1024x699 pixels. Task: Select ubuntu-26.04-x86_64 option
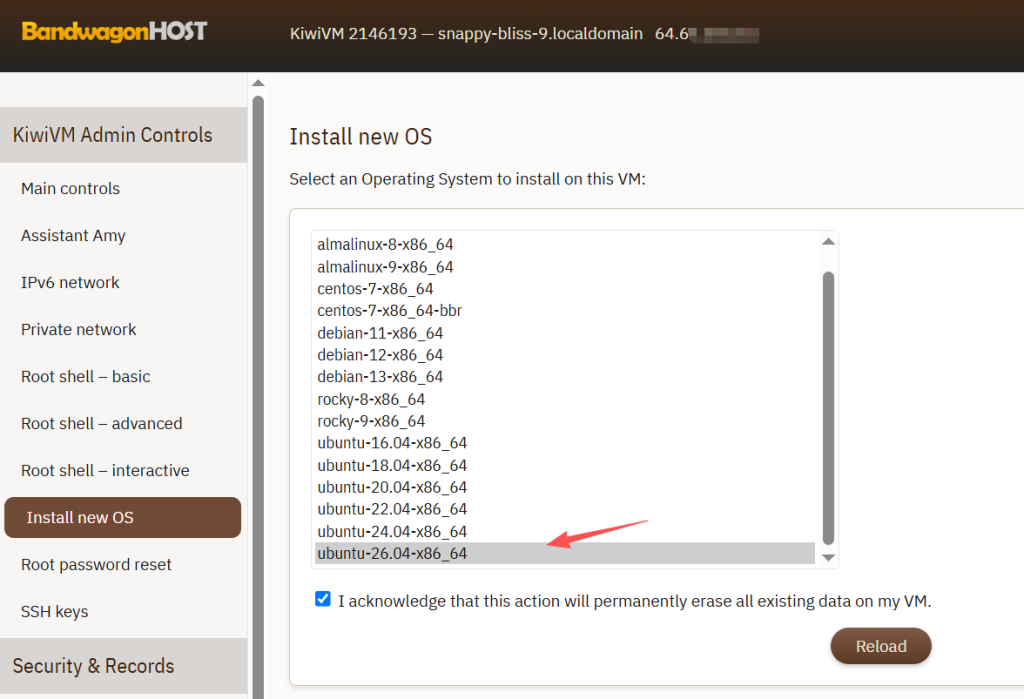(x=565, y=553)
